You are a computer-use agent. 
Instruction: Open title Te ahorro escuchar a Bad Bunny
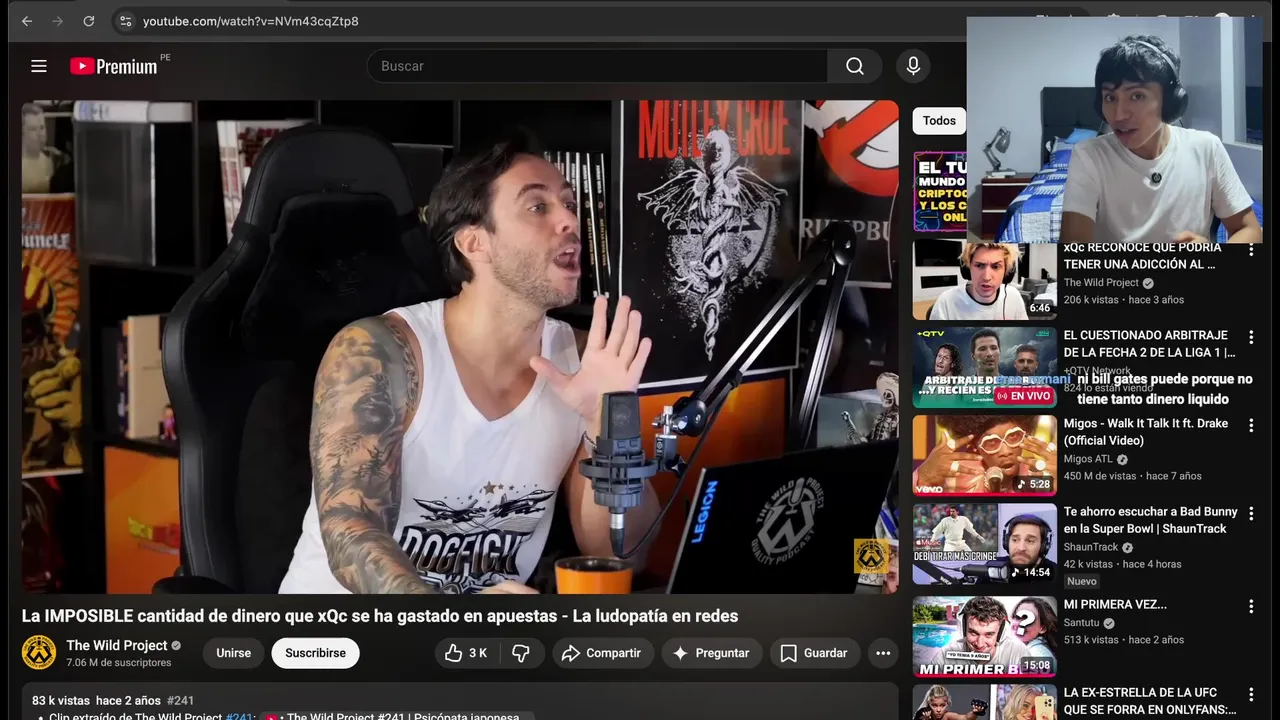point(1151,520)
